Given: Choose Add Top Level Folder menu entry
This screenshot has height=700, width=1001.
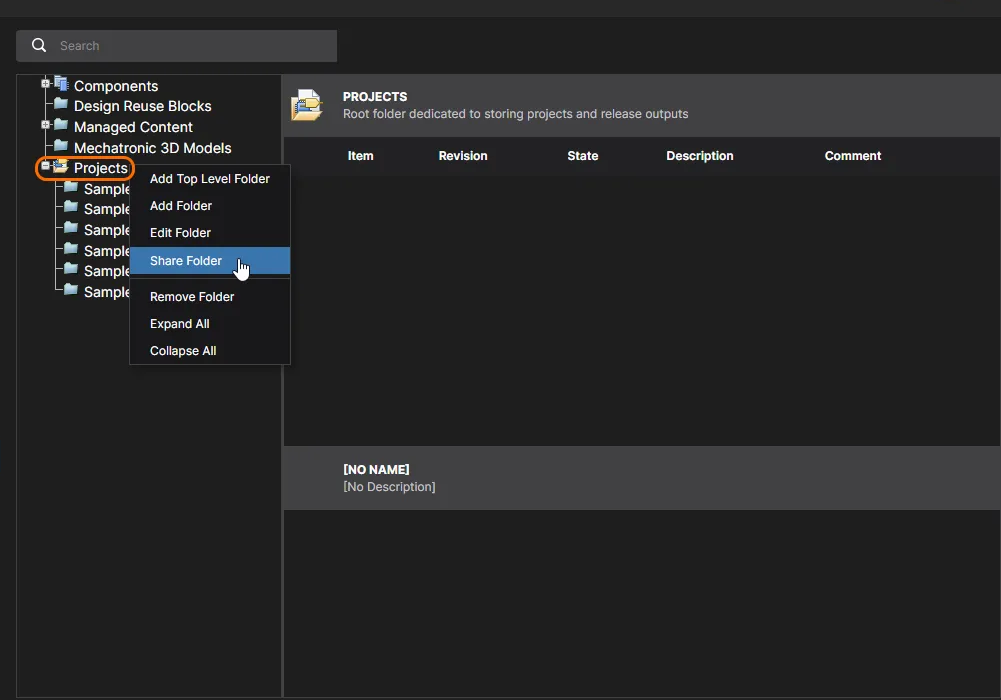Looking at the screenshot, I should click(x=210, y=179).
